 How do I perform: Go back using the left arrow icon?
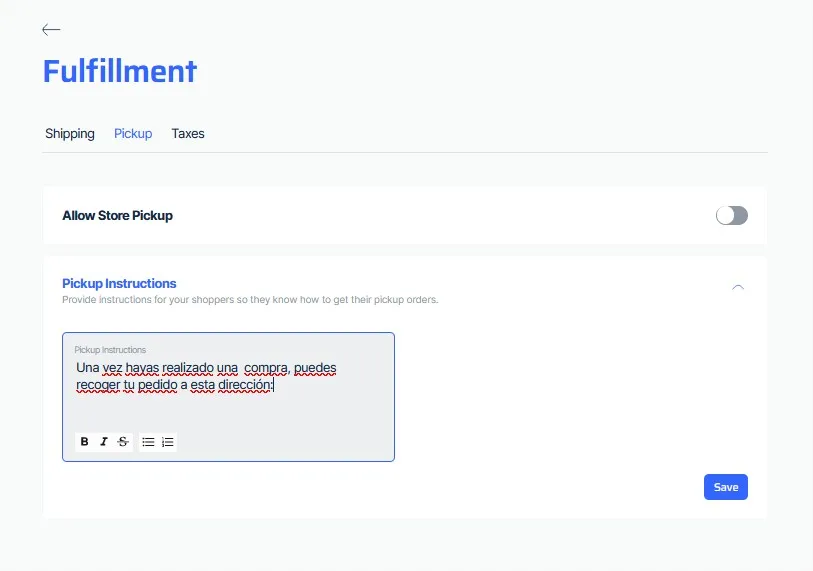pyautogui.click(x=51, y=30)
